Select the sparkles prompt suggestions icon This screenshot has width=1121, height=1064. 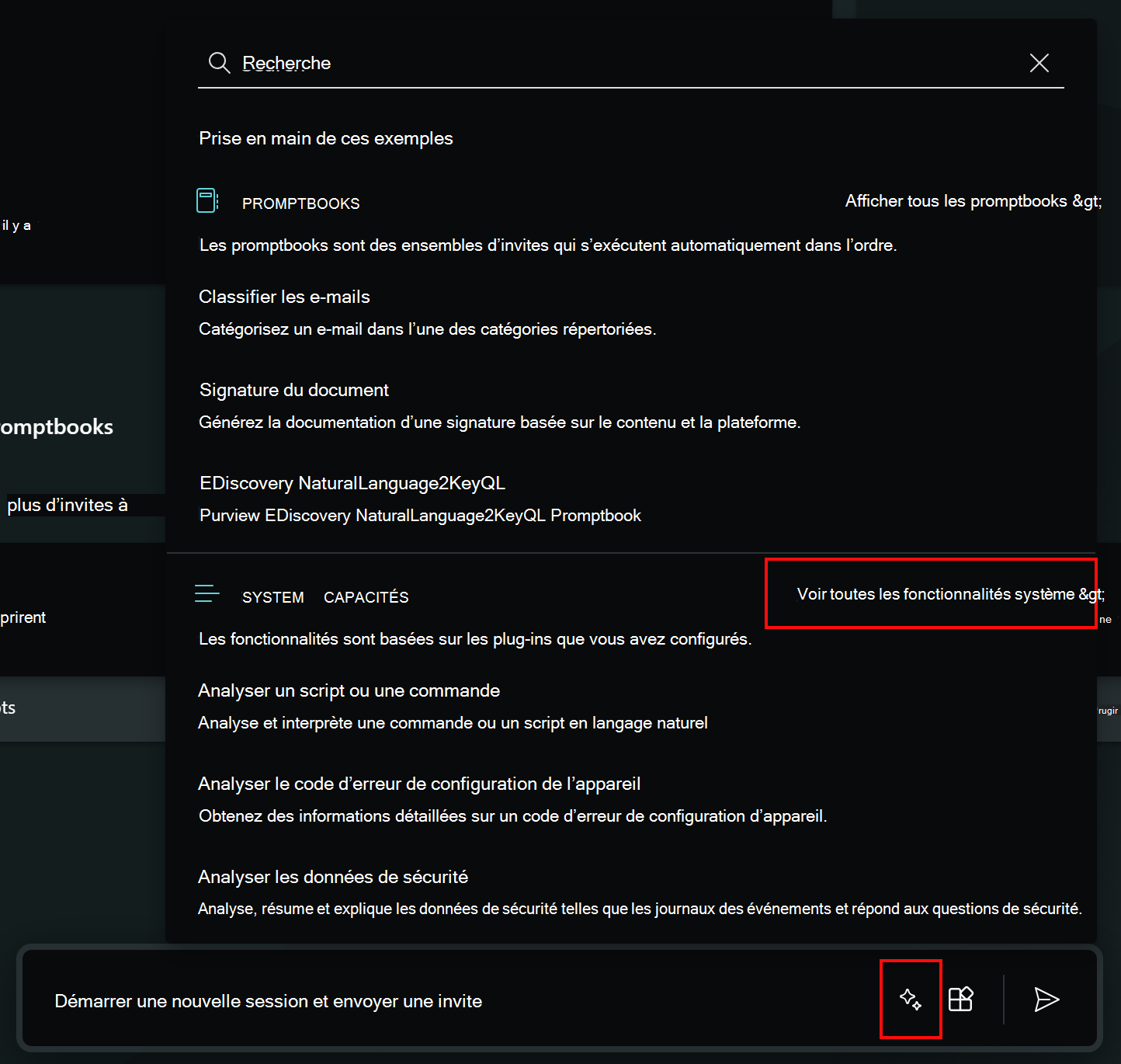click(x=911, y=1000)
